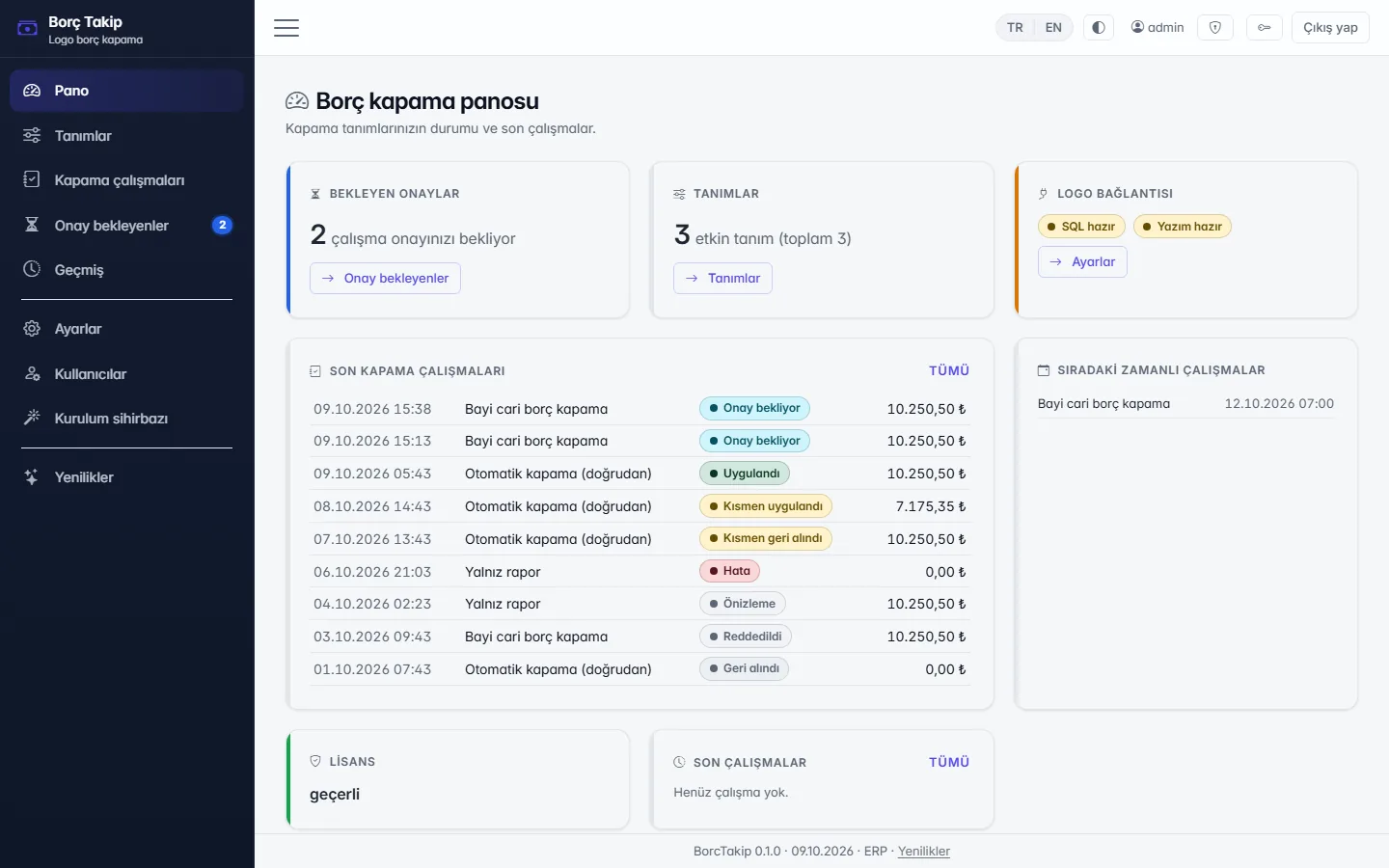Open Kullanıcılar in the sidebar
Viewport: 1389px width, 868px height.
tap(126, 374)
